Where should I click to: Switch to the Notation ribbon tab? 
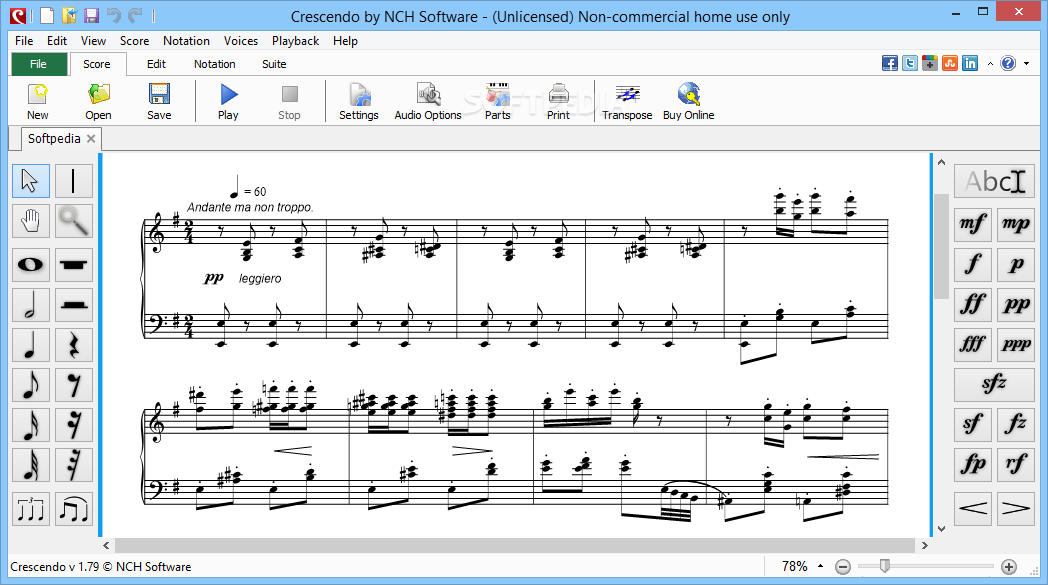coord(215,64)
